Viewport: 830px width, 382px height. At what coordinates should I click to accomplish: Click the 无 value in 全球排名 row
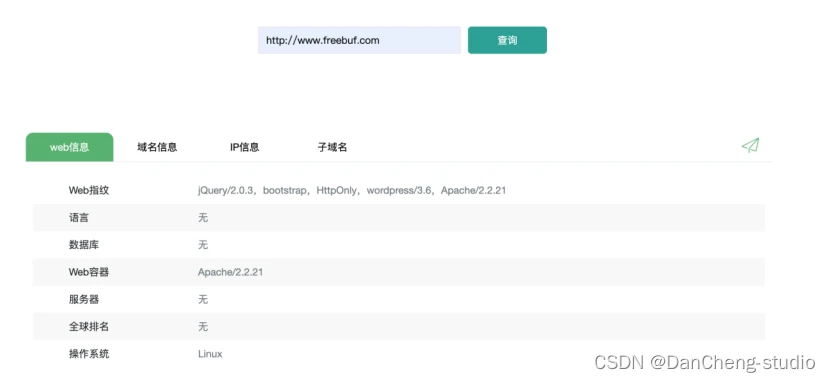(203, 326)
